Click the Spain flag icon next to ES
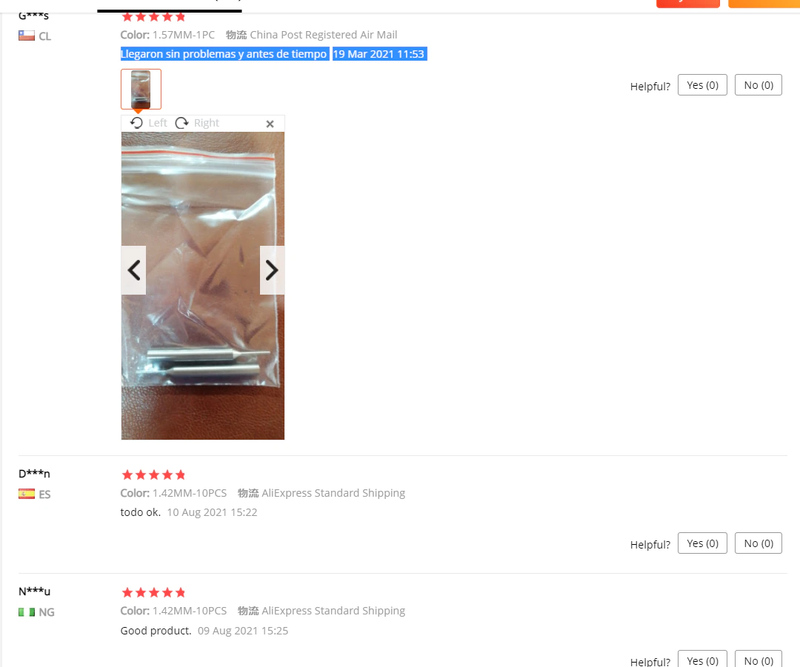Image resolution: width=800 pixels, height=667 pixels. point(27,494)
